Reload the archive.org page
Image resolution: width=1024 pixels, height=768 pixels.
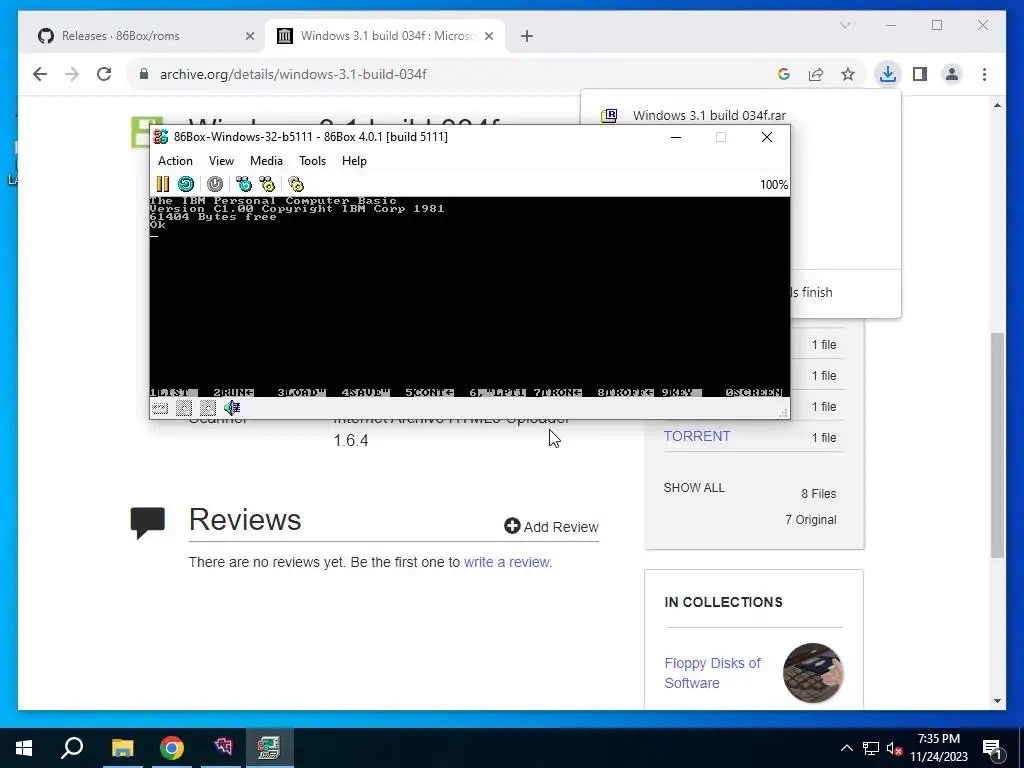[x=104, y=74]
